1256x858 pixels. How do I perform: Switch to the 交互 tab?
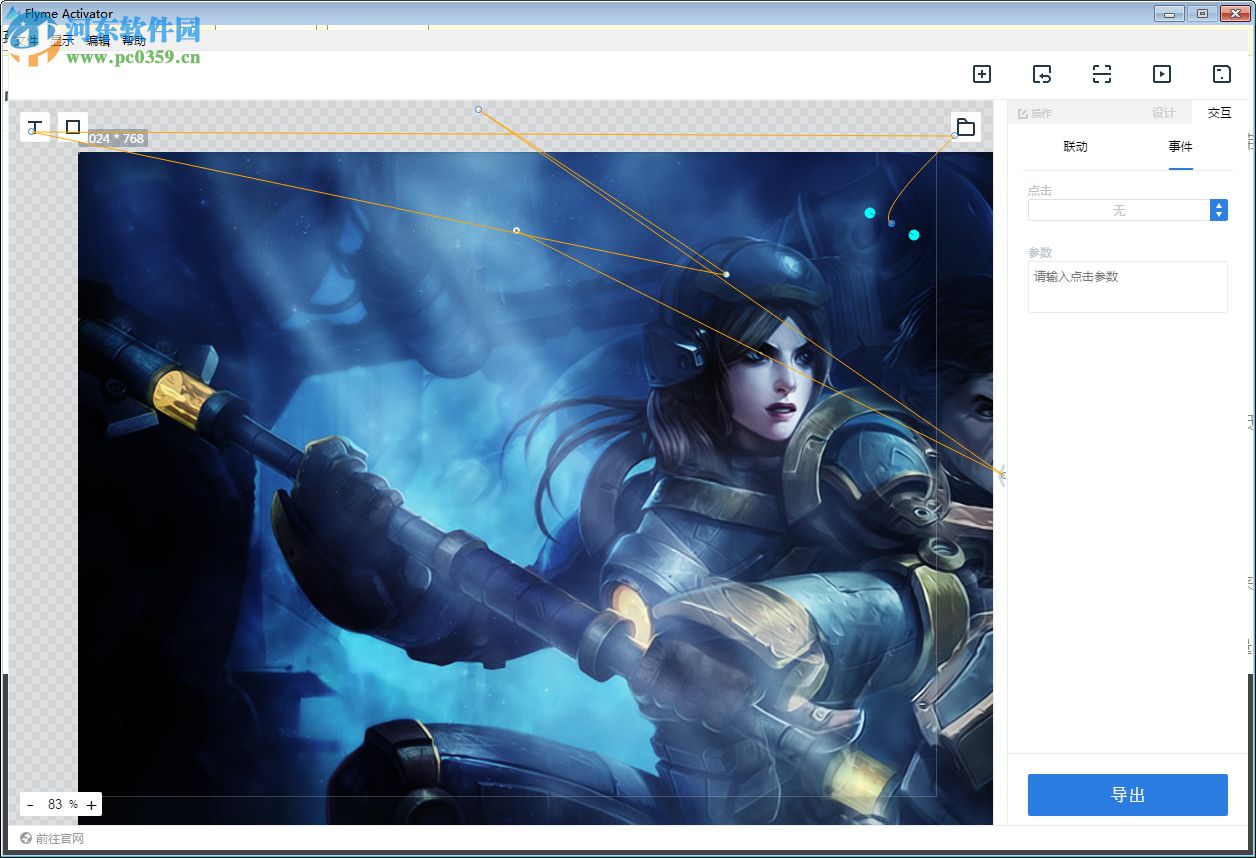pyautogui.click(x=1219, y=113)
